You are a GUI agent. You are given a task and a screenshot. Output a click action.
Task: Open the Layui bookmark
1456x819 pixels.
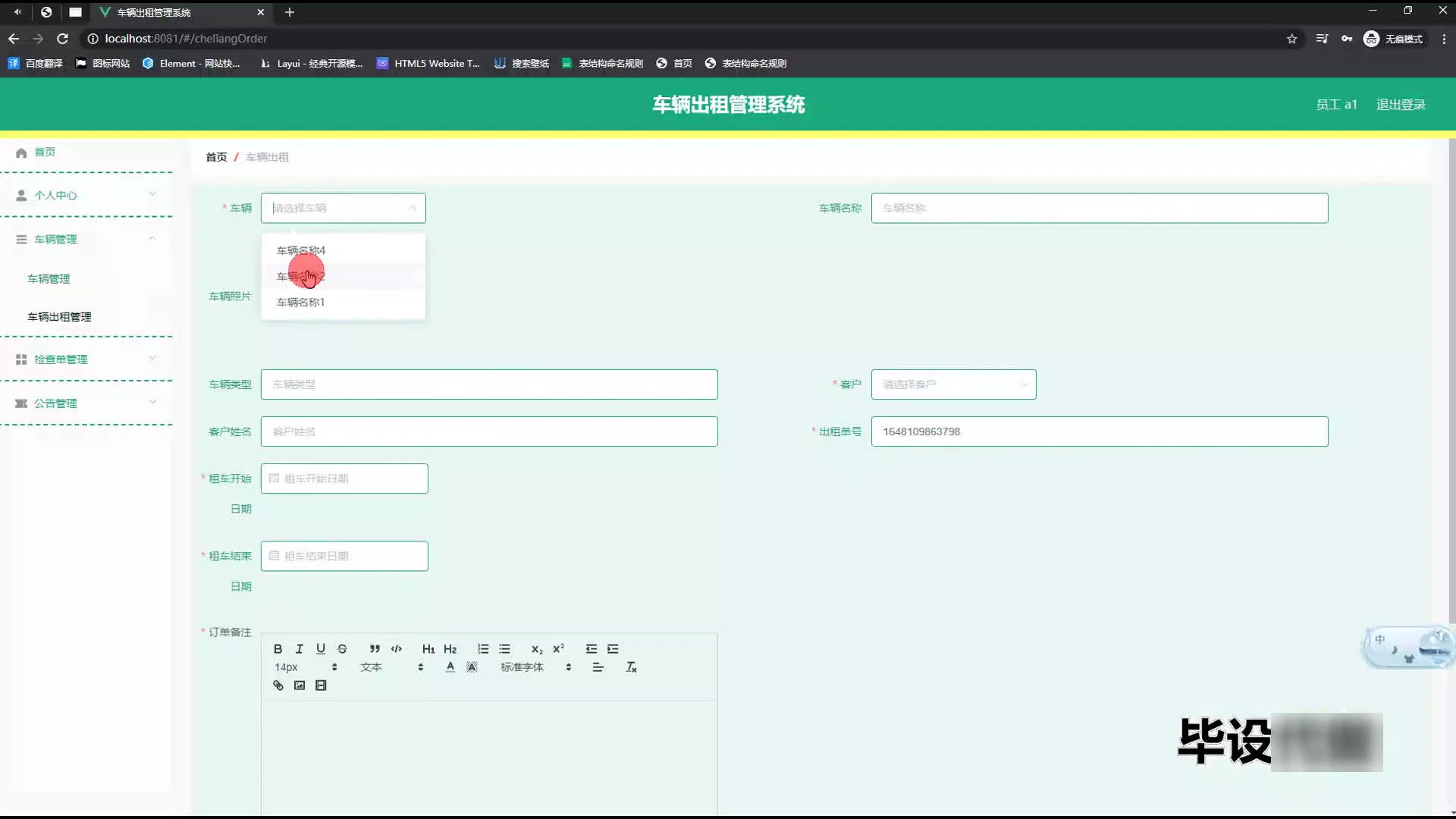312,64
